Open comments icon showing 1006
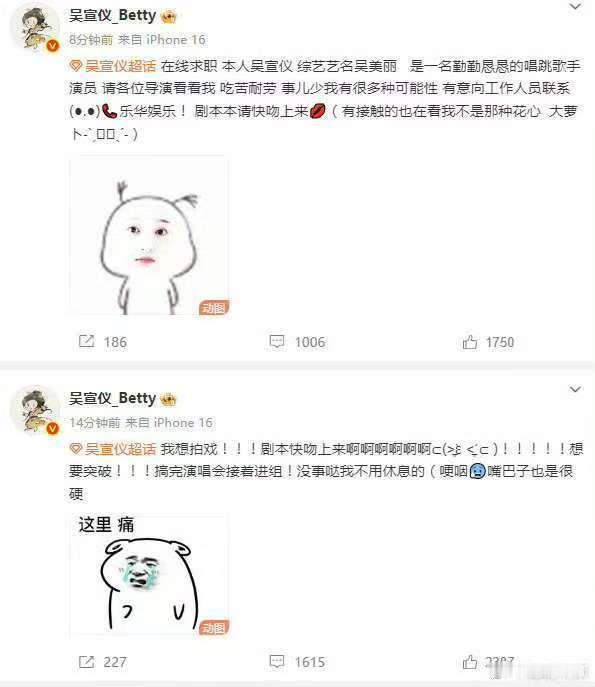 point(276,341)
